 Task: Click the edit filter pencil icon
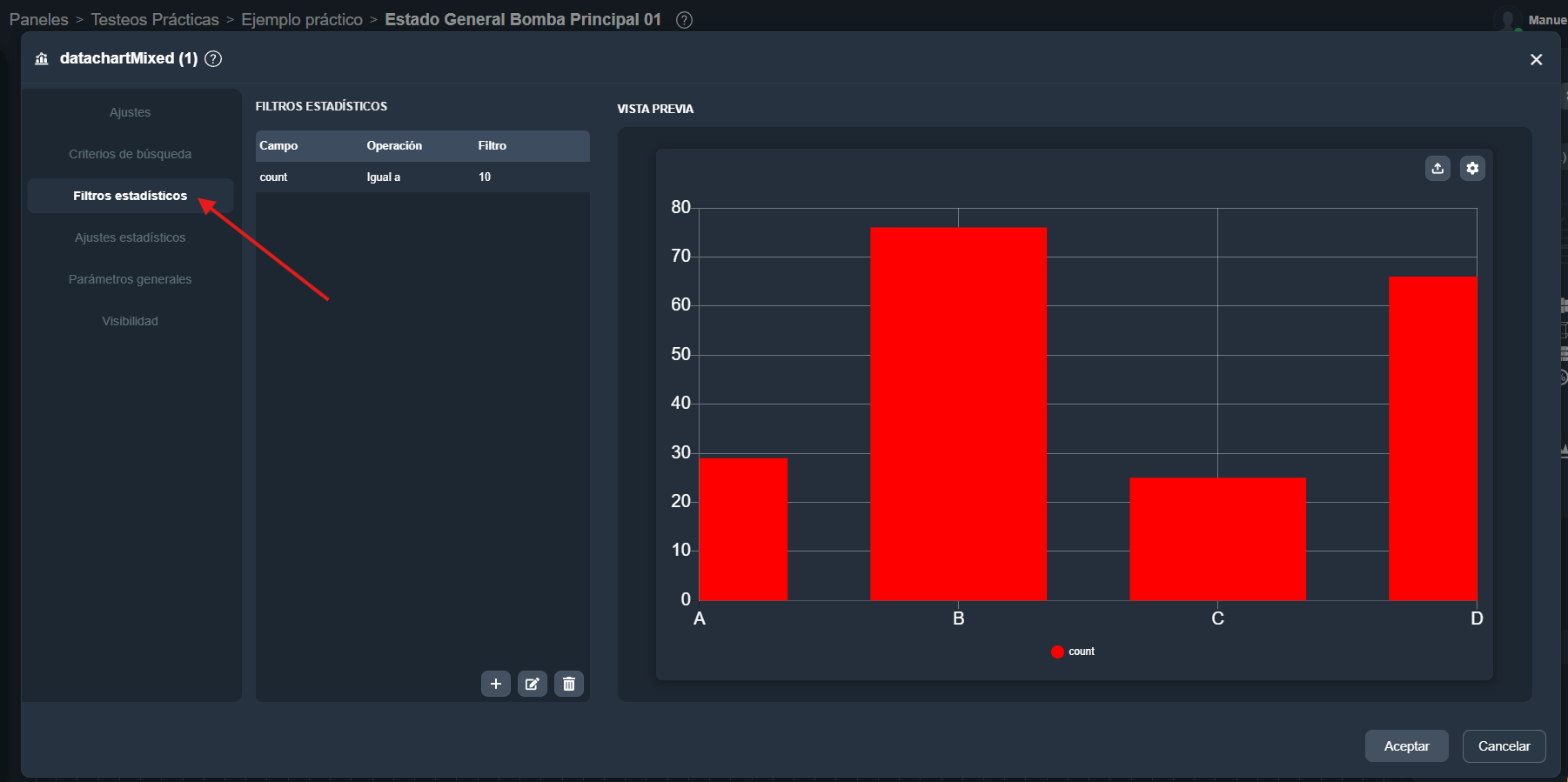533,684
